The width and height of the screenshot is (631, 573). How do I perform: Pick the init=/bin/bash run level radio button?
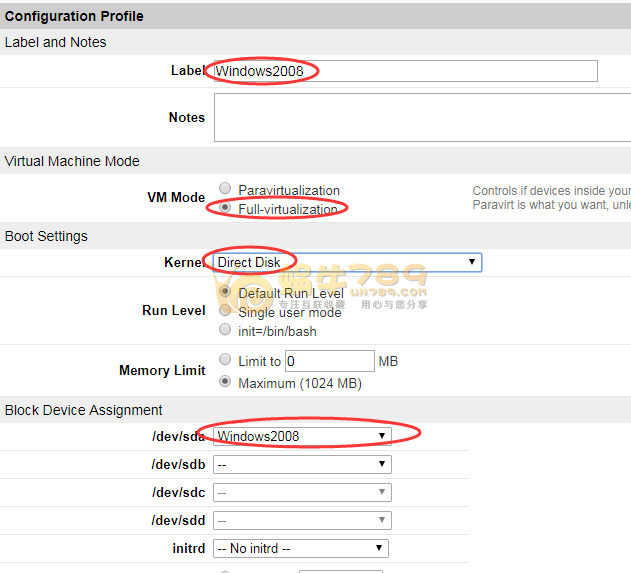tap(226, 329)
